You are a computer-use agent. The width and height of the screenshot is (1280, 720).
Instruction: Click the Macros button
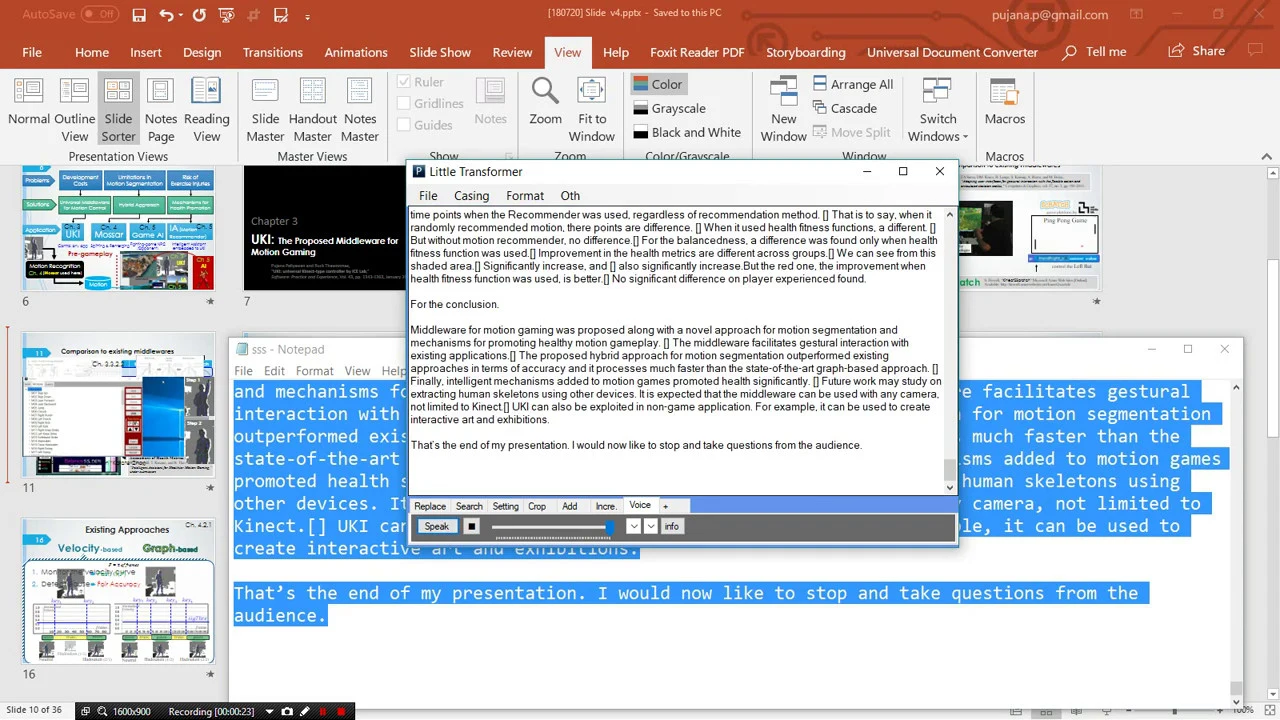pos(1004,101)
